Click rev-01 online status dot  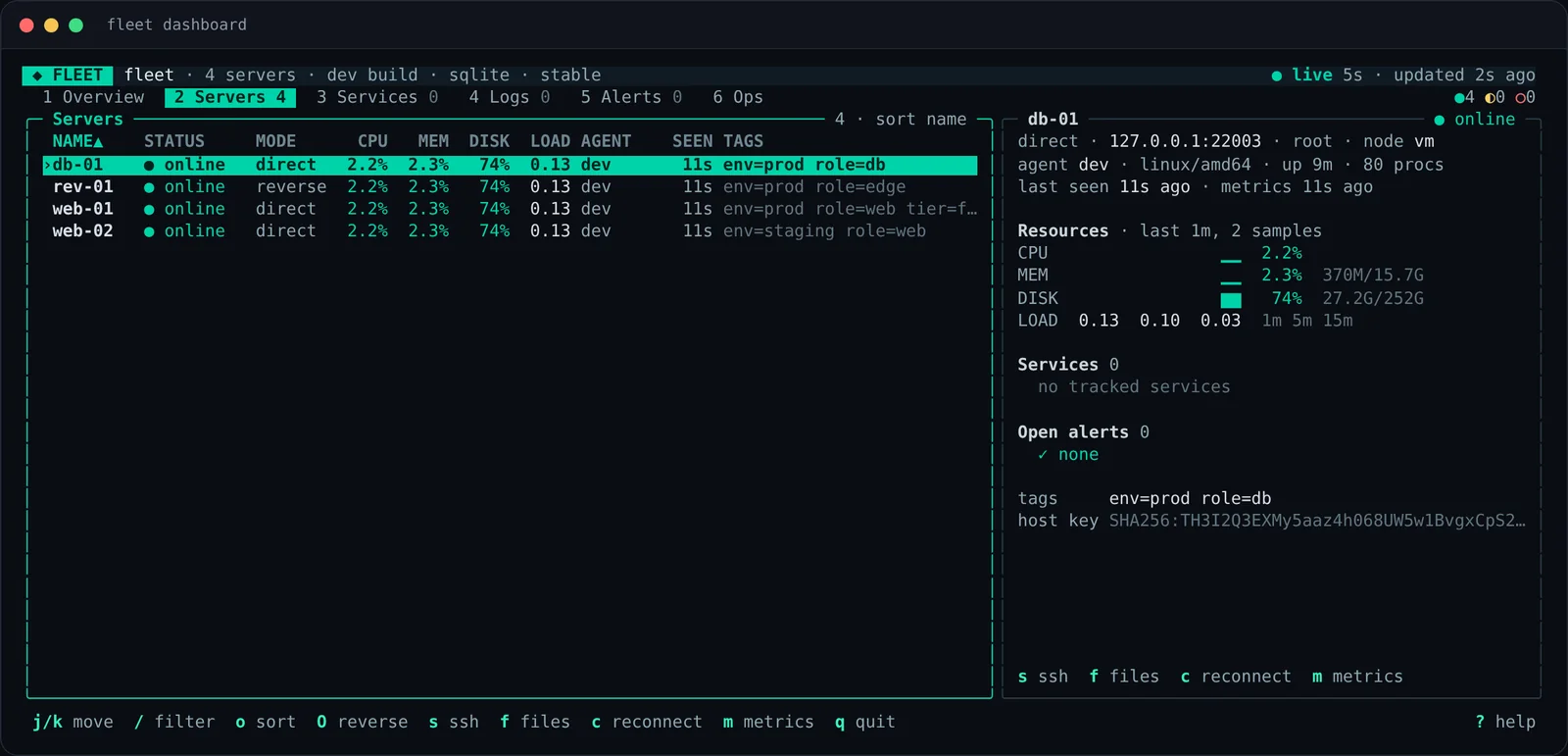tap(149, 187)
